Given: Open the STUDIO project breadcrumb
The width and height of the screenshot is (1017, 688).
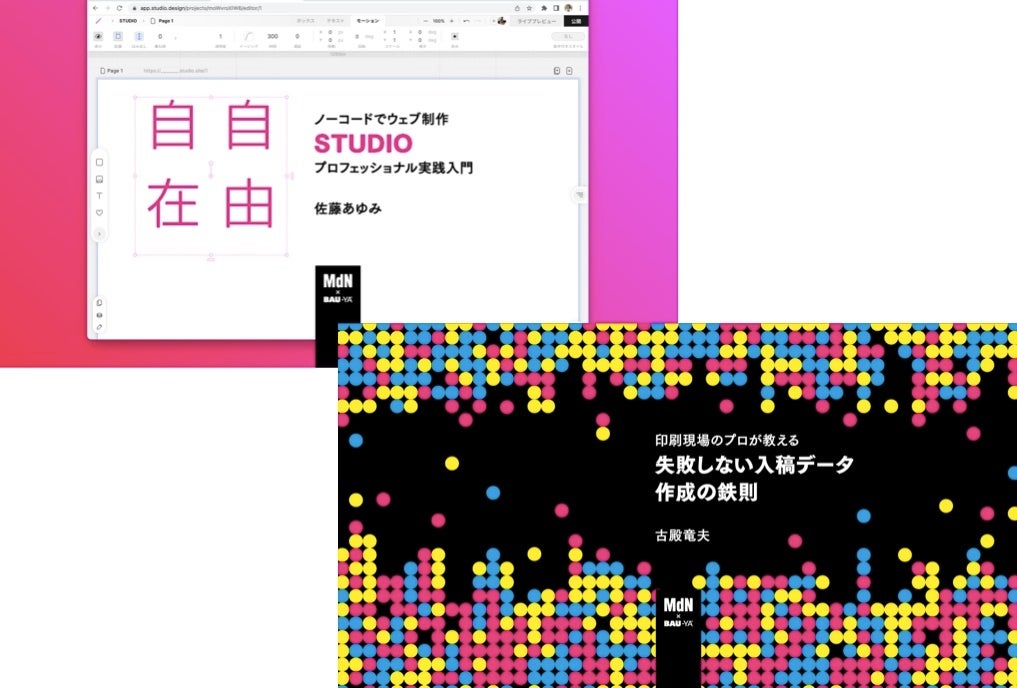Looking at the screenshot, I should 128,21.
